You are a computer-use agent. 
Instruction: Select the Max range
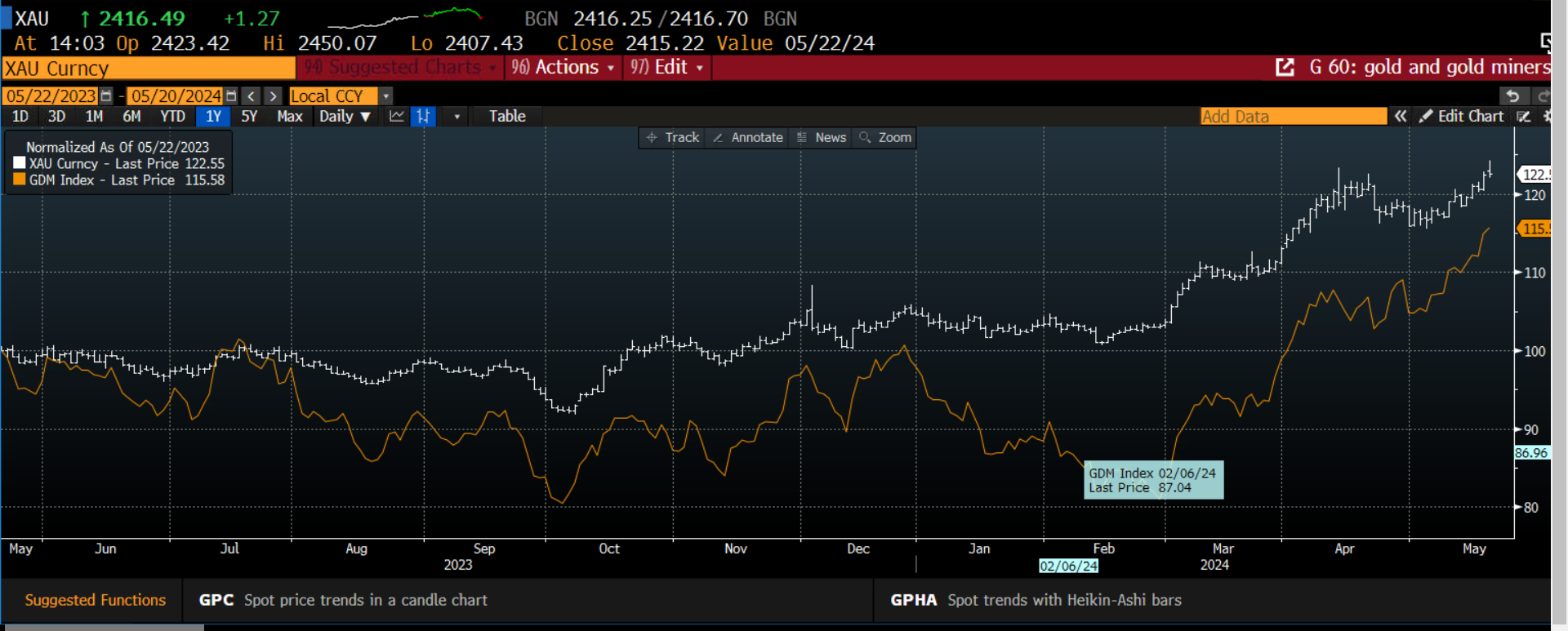290,116
